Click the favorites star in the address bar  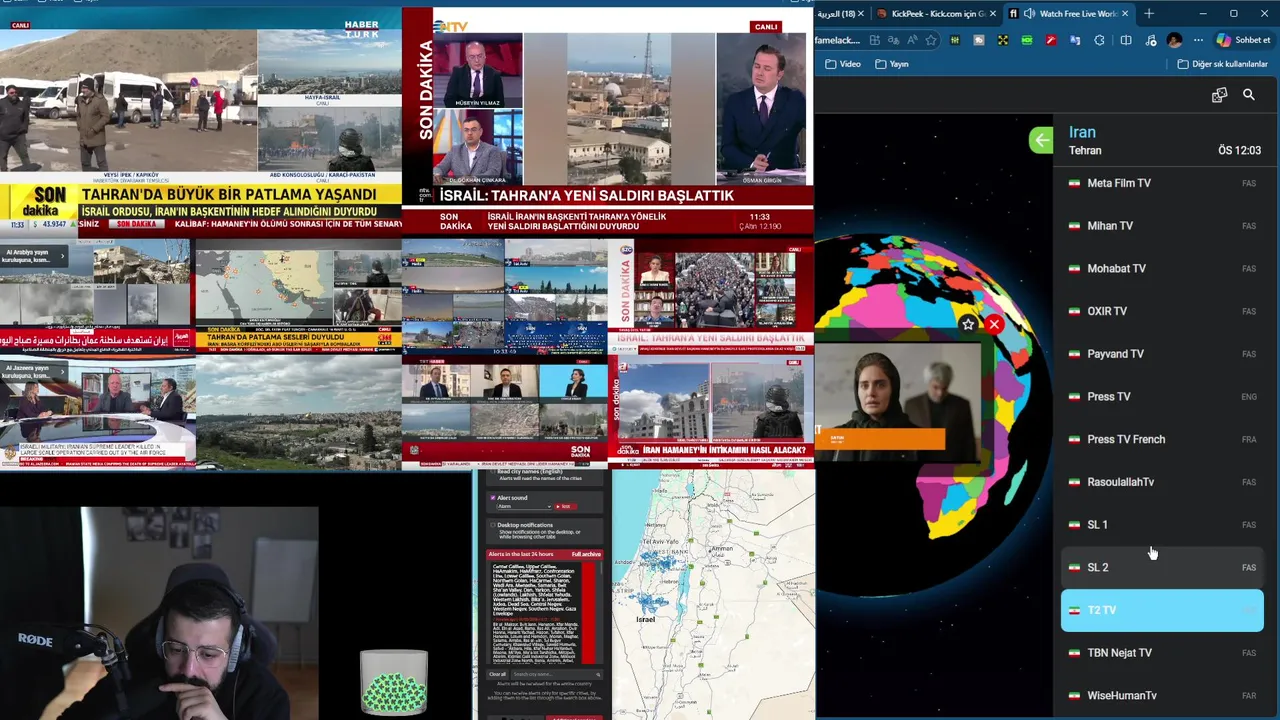931,40
